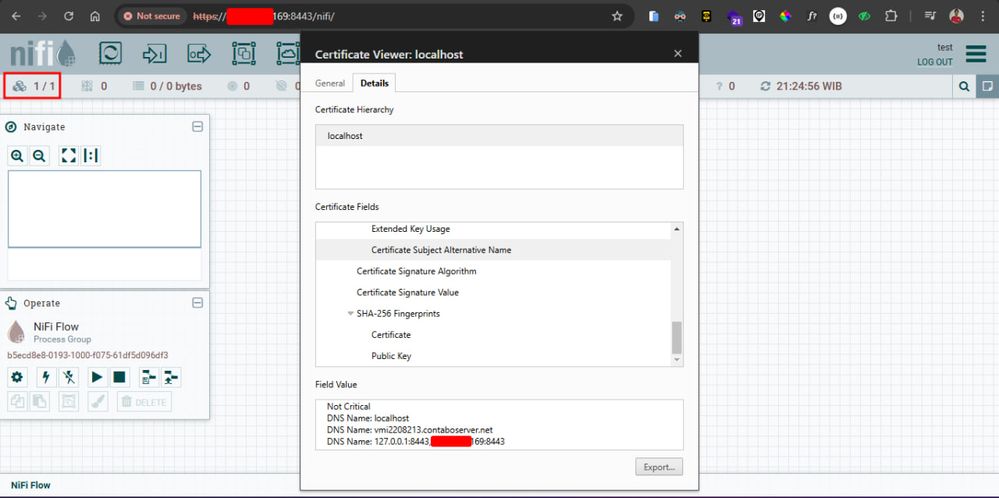Click the process group id b5ecd8e8 text
The image size is (999, 498).
click(88, 355)
